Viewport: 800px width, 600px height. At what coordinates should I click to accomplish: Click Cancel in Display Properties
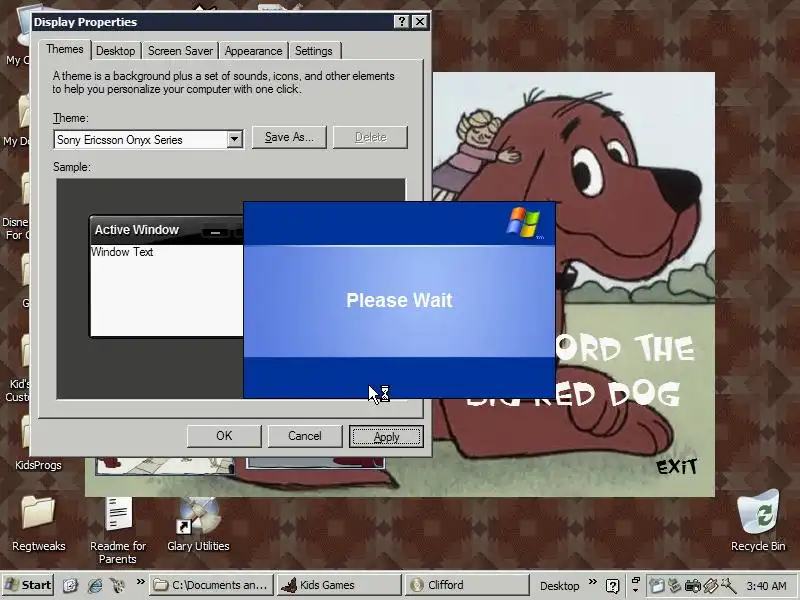pyautogui.click(x=305, y=436)
